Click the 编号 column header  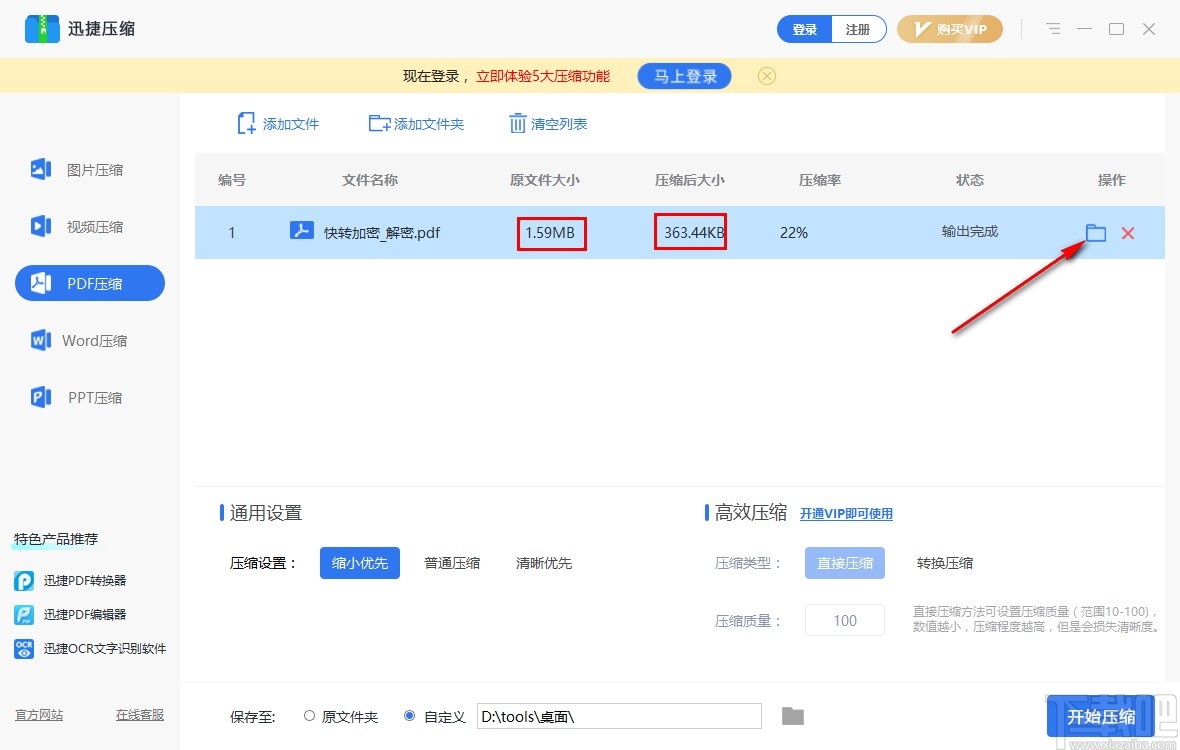pyautogui.click(x=232, y=180)
